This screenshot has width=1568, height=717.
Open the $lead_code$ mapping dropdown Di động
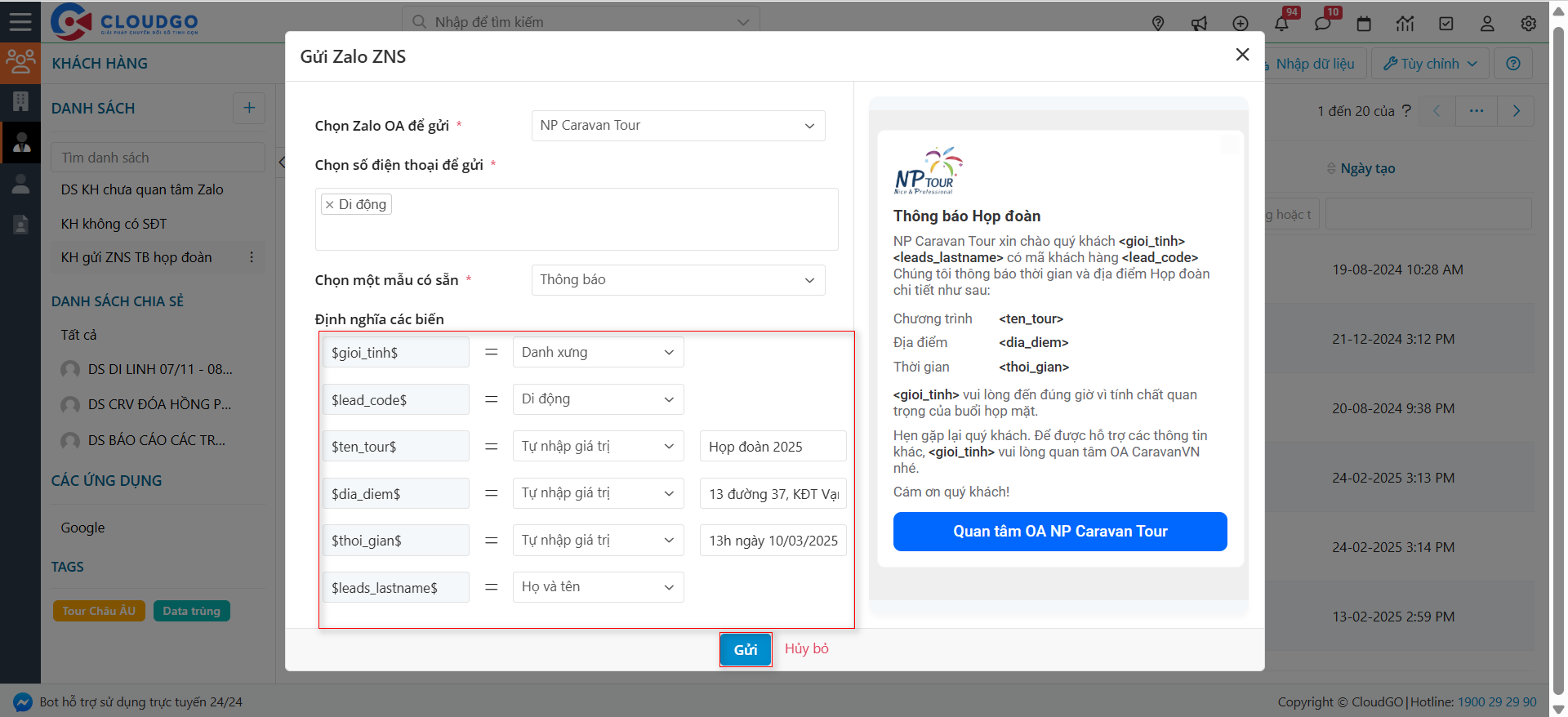click(598, 399)
